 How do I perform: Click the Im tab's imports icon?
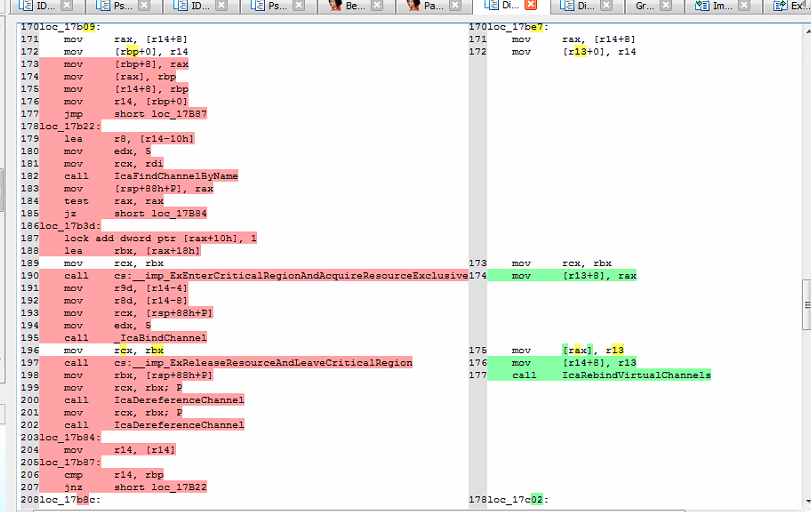click(702, 7)
